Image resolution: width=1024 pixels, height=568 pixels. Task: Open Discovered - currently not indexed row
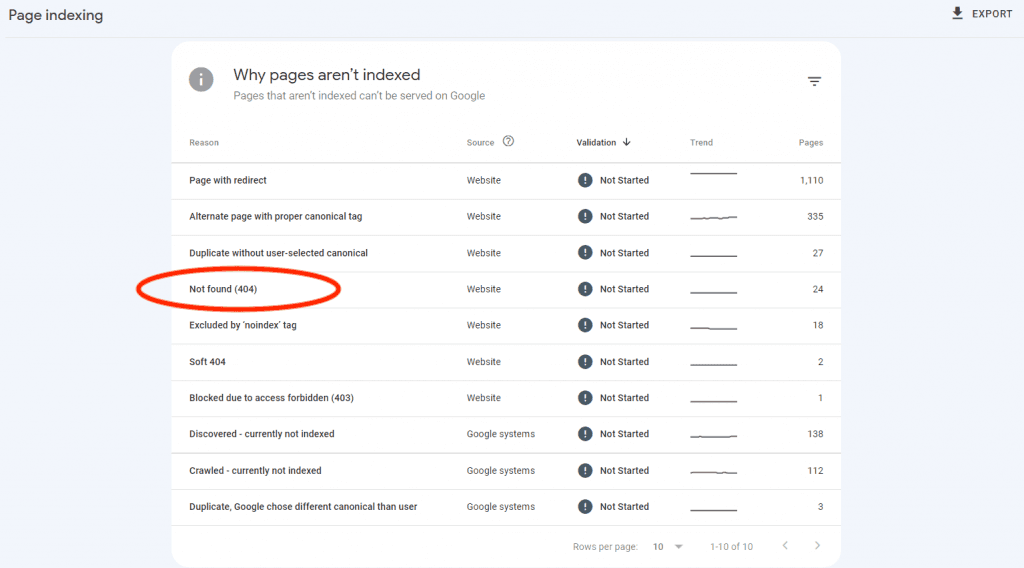tap(261, 434)
